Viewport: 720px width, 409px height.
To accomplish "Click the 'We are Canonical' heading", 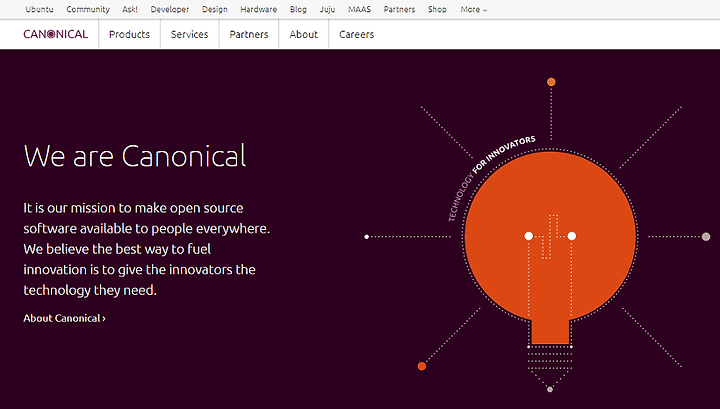I will pyautogui.click(x=135, y=156).
